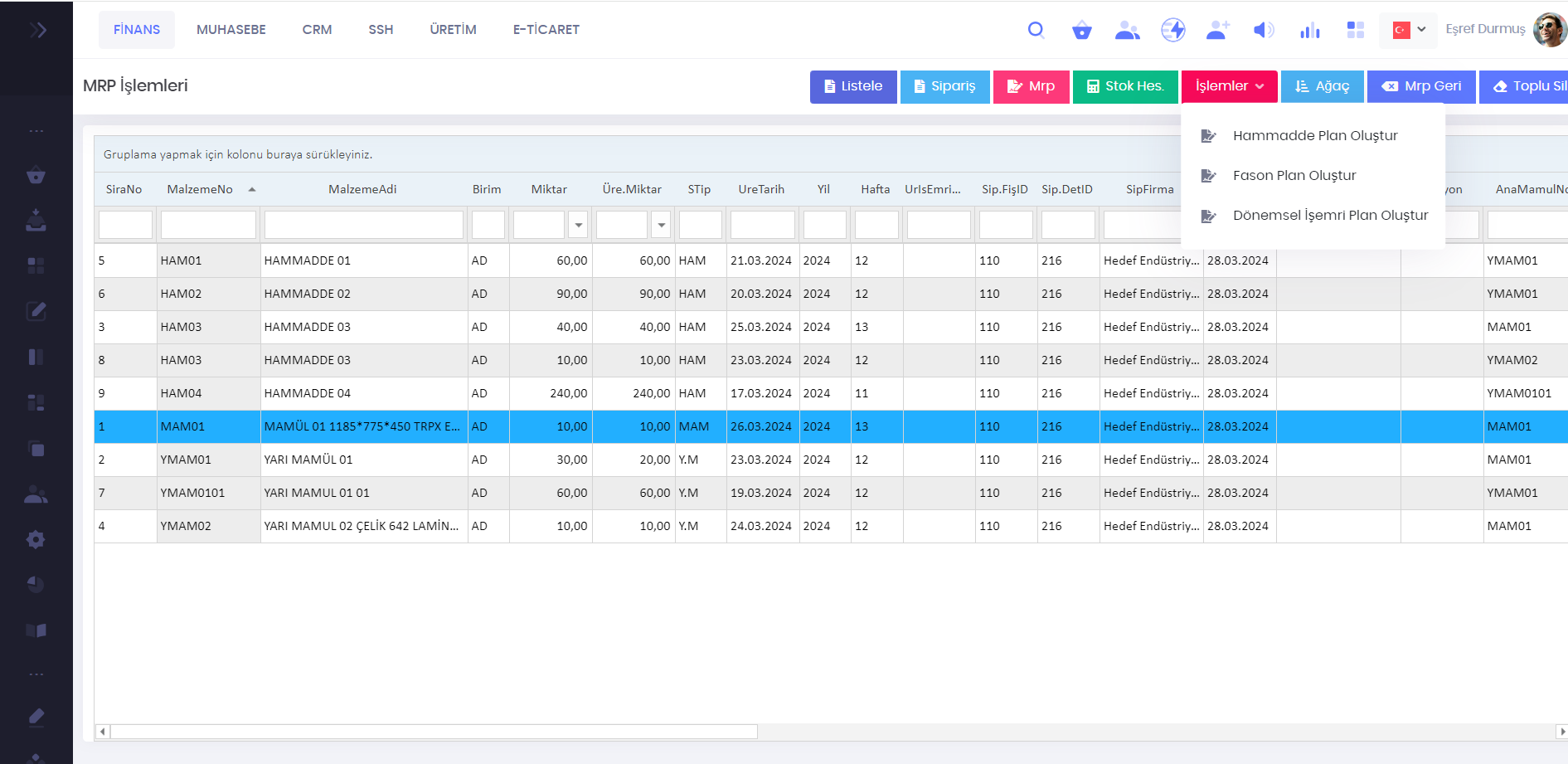This screenshot has width=1568, height=764.
Task: Collapse the İşlemler dropdown button
Action: click(1229, 86)
